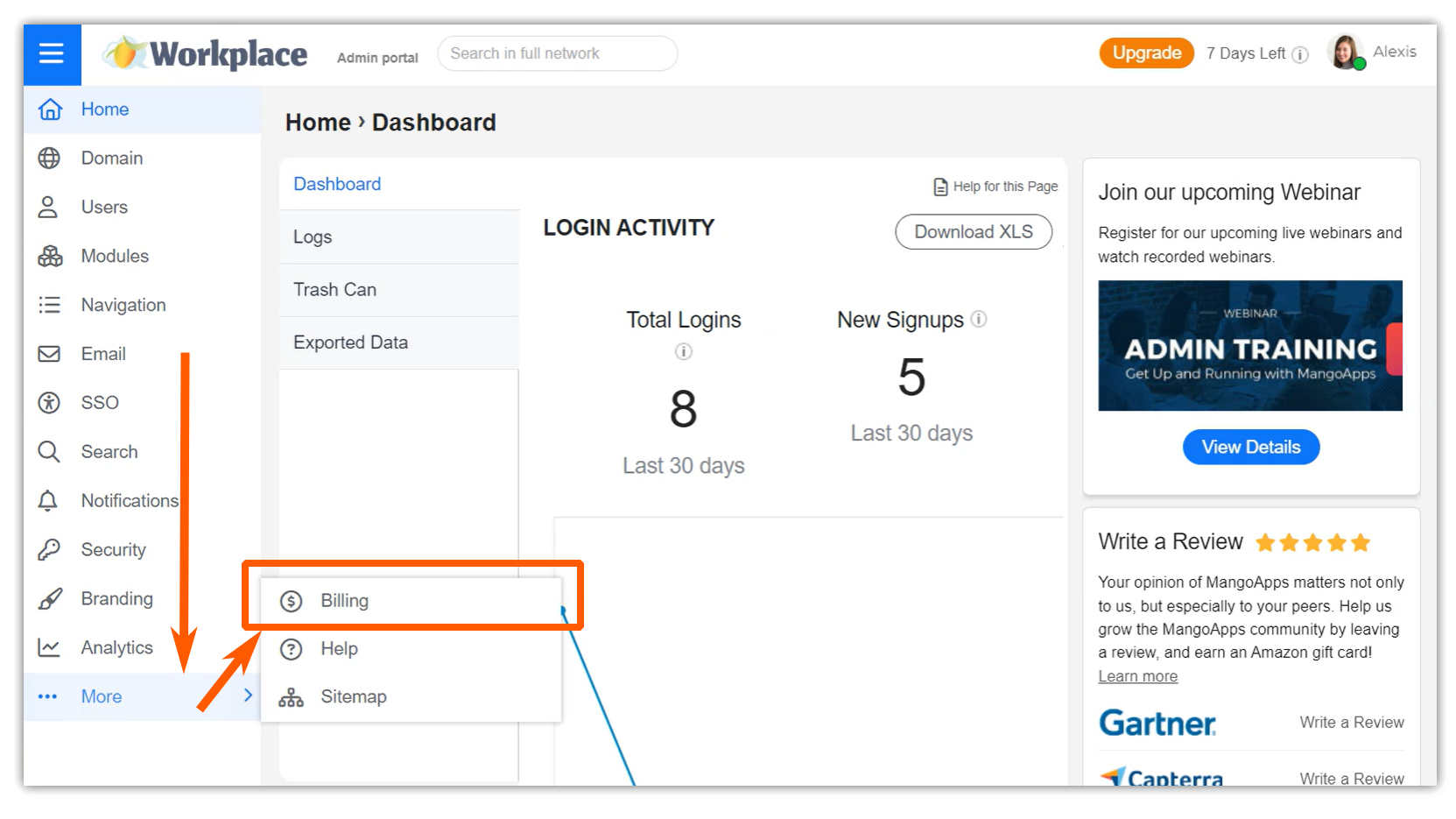1456x819 pixels.
Task: Click the SSO accessibility icon
Action: pyautogui.click(x=49, y=403)
